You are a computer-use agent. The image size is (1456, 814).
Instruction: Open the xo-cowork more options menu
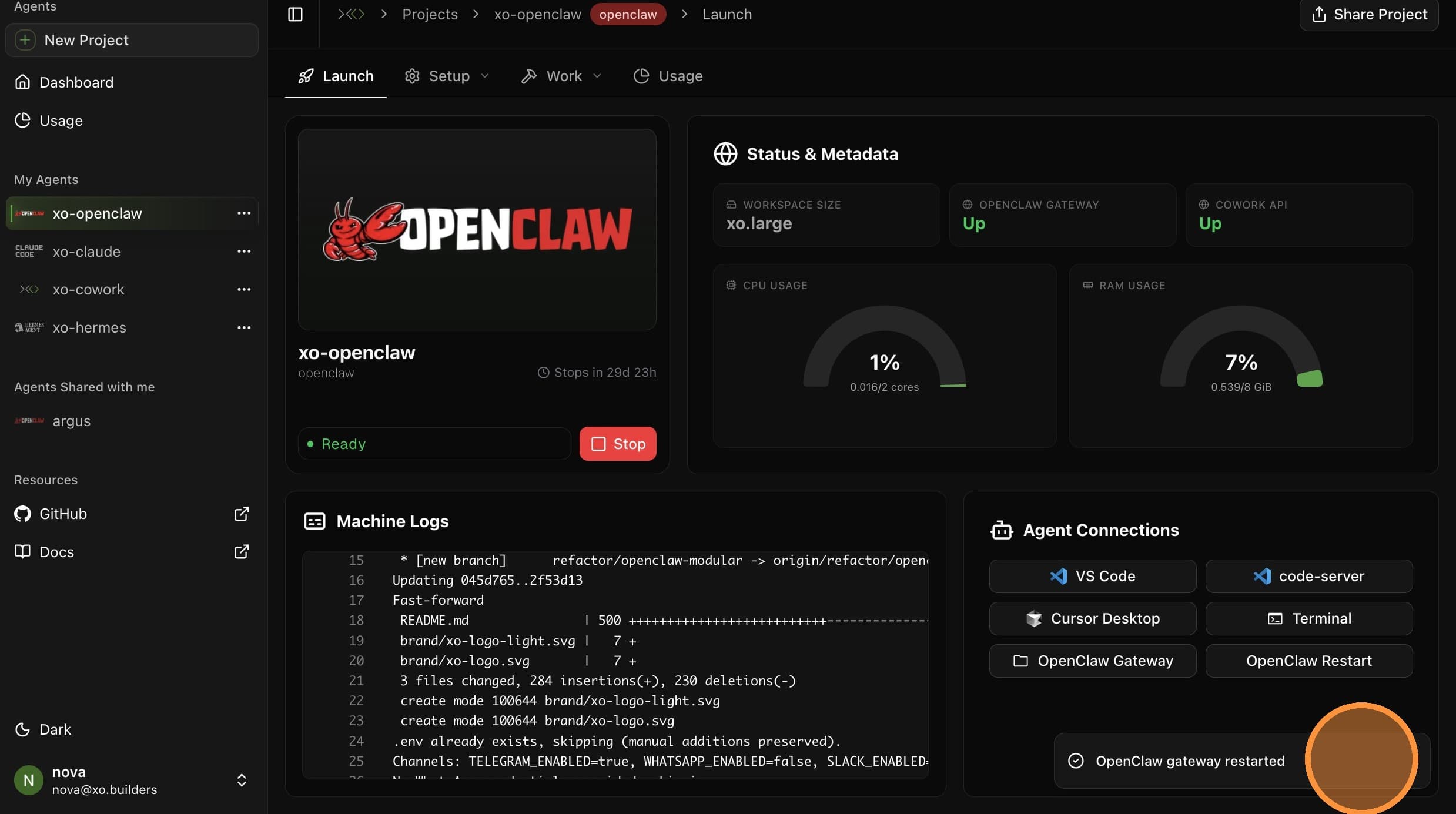tap(244, 289)
